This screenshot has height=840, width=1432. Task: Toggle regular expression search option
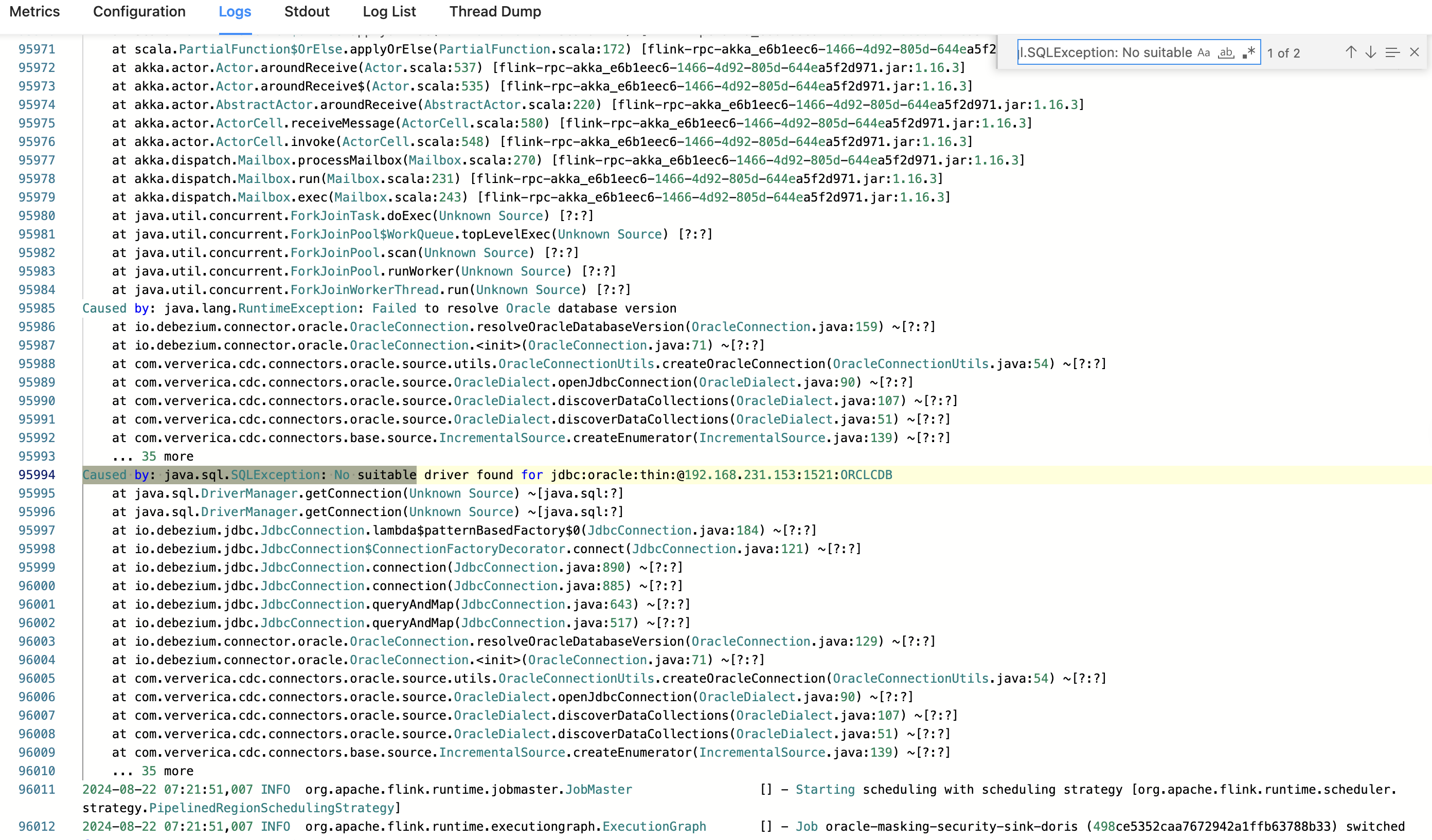[x=1248, y=53]
